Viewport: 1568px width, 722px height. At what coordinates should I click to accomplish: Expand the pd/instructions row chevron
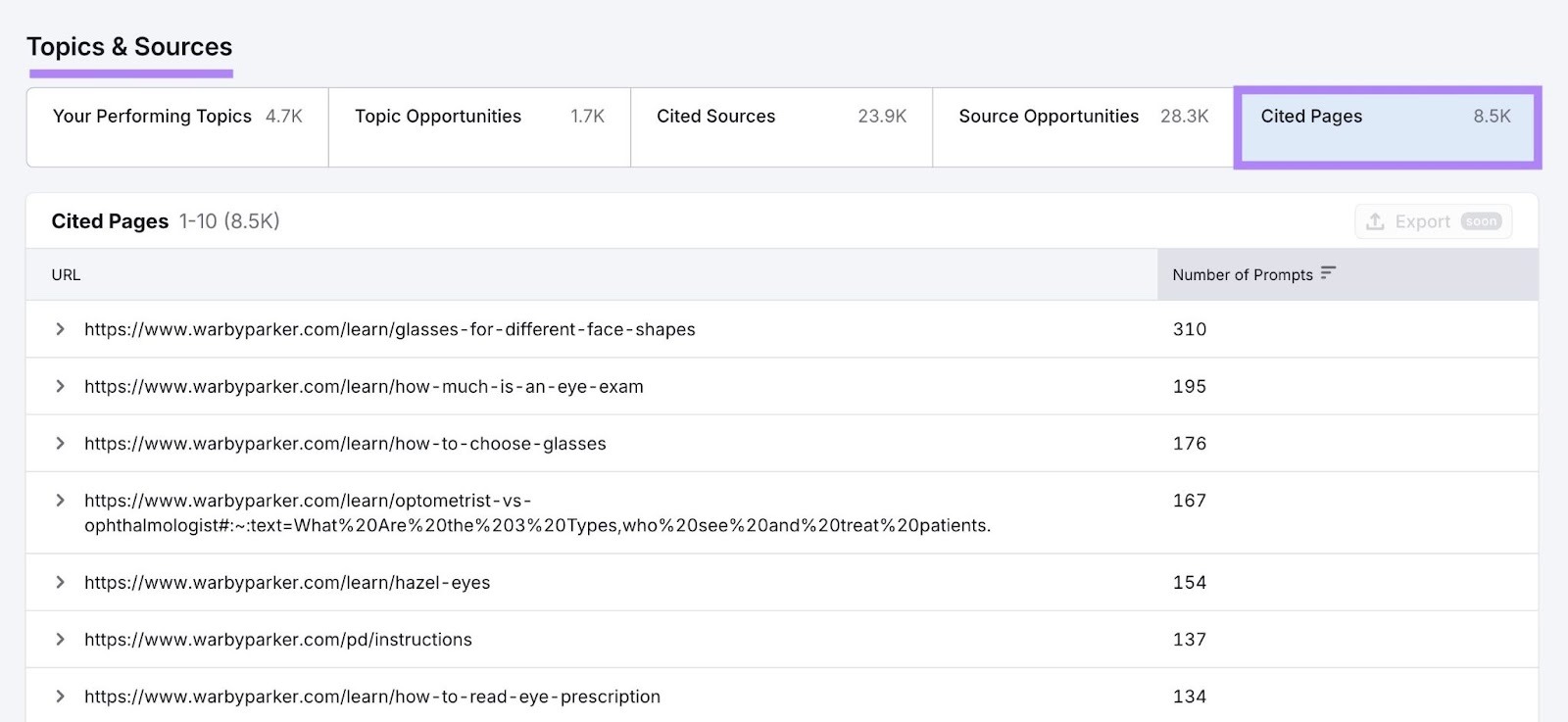(60, 639)
